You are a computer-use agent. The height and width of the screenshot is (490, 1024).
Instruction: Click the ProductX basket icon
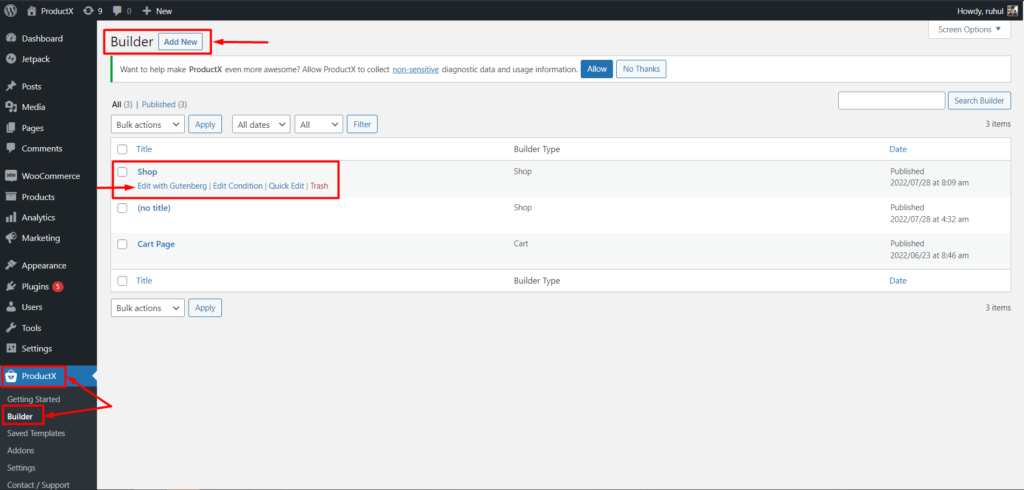[10, 376]
